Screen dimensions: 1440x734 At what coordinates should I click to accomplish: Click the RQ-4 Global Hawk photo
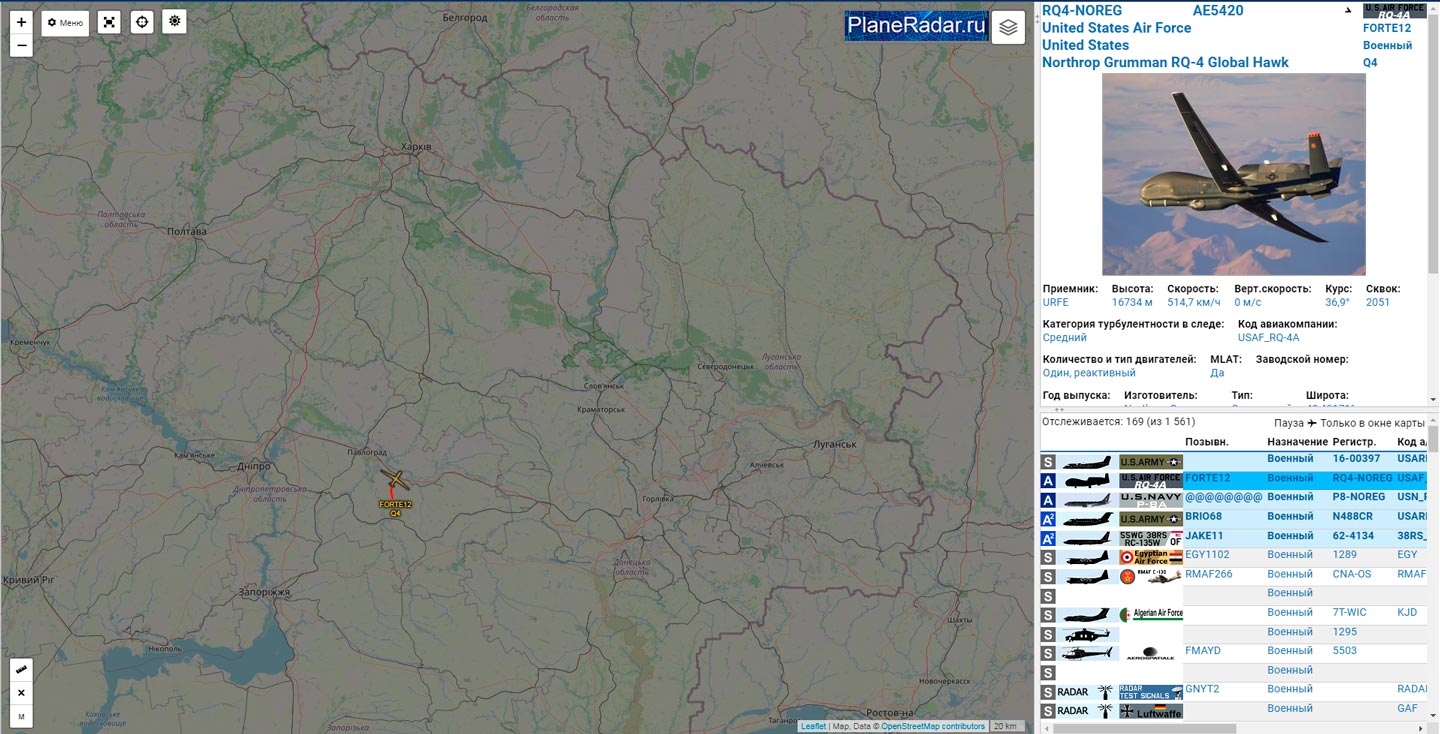(x=1234, y=174)
